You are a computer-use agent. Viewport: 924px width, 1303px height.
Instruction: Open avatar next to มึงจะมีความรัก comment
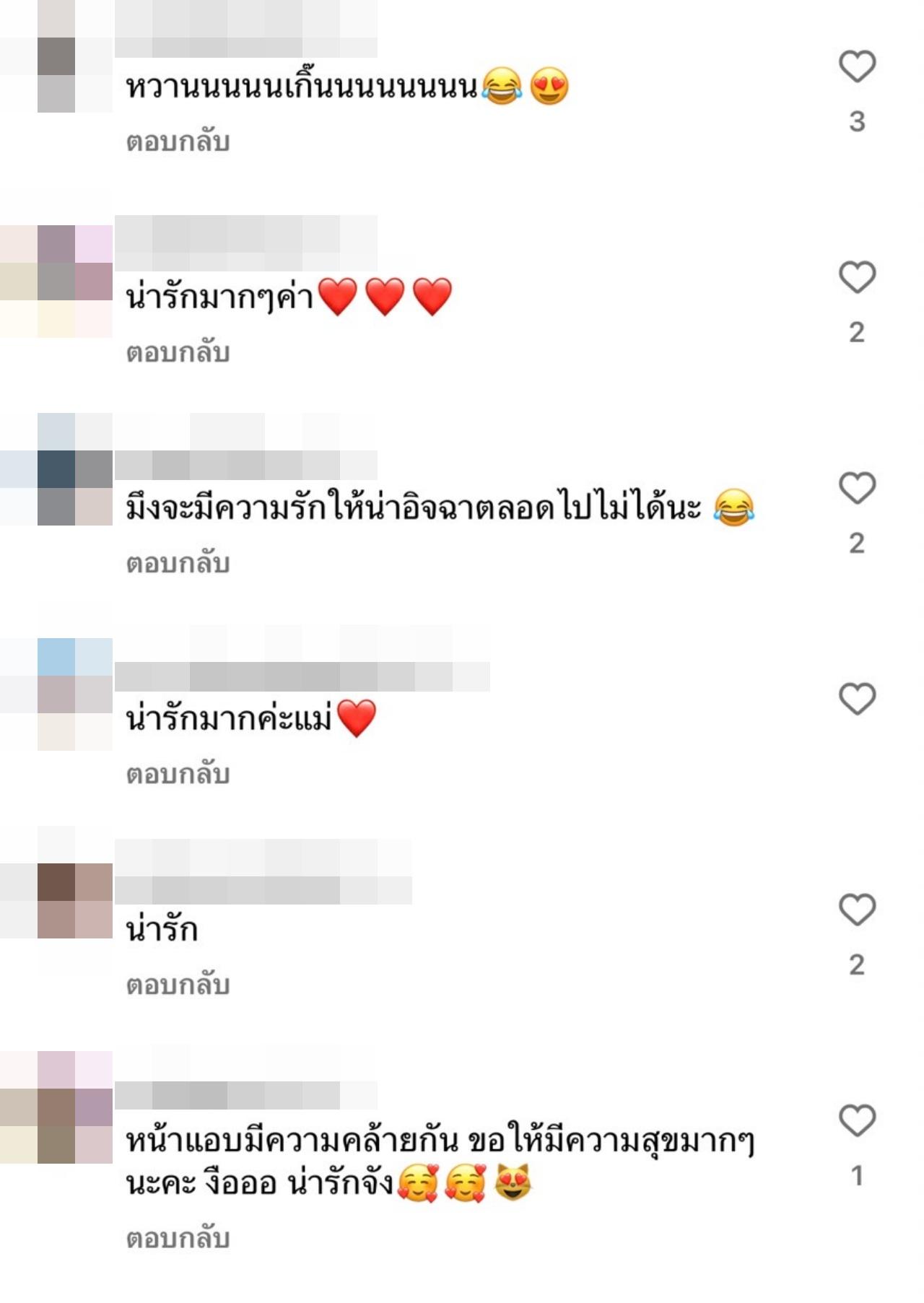(56, 469)
